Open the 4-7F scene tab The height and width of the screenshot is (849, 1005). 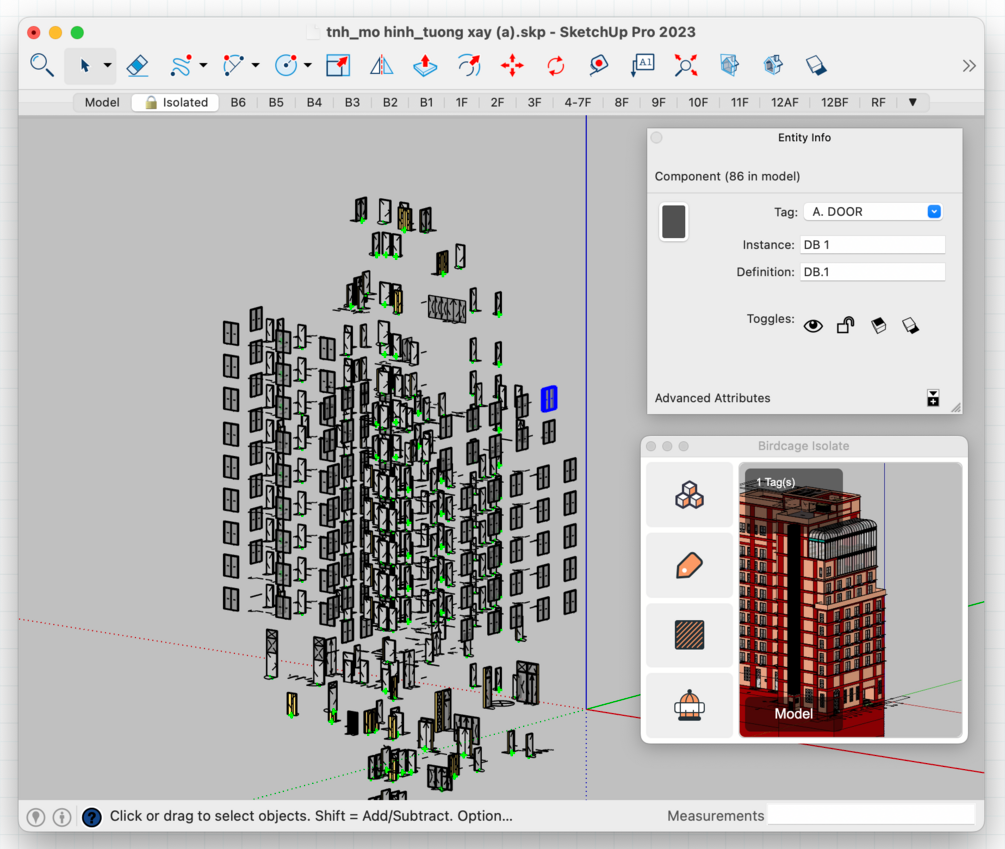click(577, 102)
